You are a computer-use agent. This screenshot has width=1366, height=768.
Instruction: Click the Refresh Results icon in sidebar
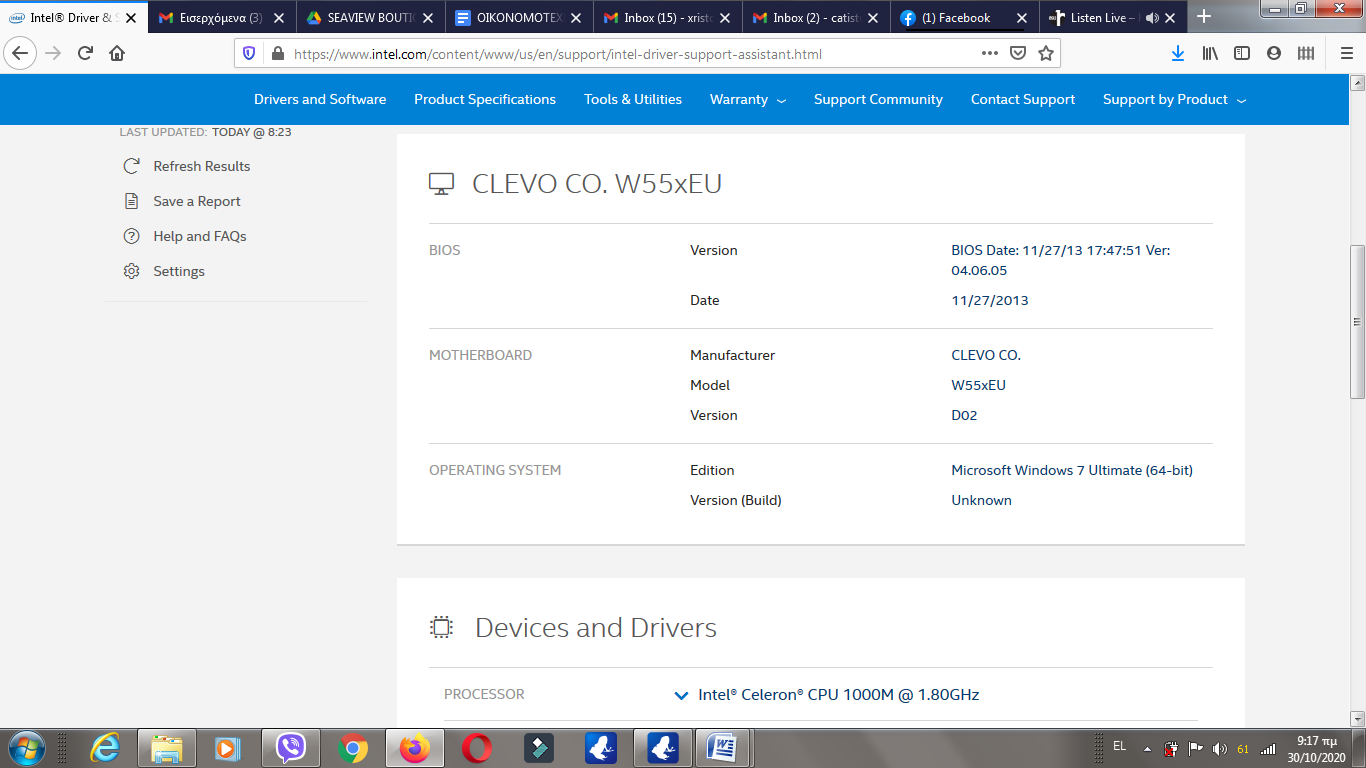[131, 166]
